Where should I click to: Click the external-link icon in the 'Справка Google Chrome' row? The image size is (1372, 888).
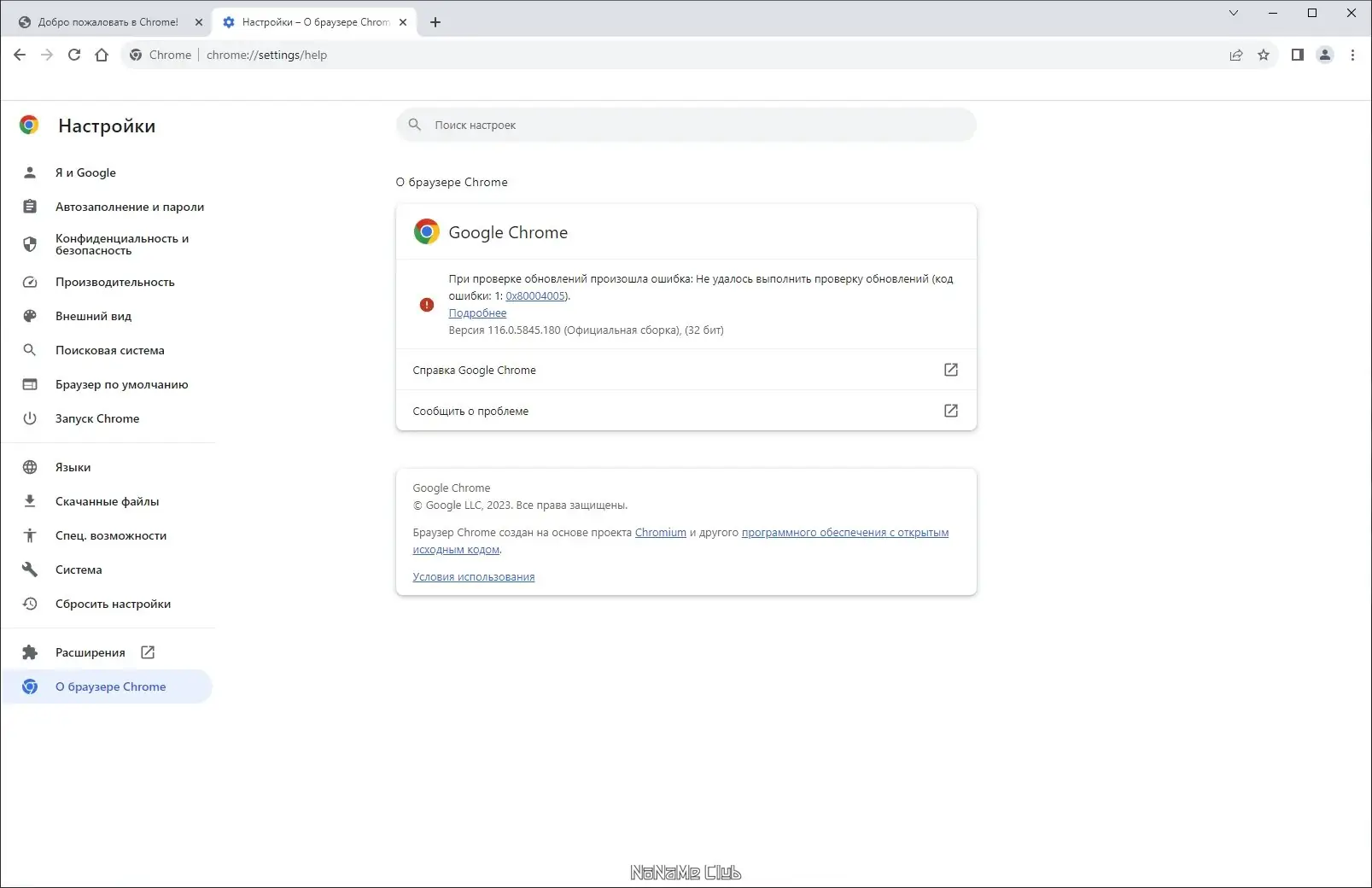pyautogui.click(x=951, y=370)
